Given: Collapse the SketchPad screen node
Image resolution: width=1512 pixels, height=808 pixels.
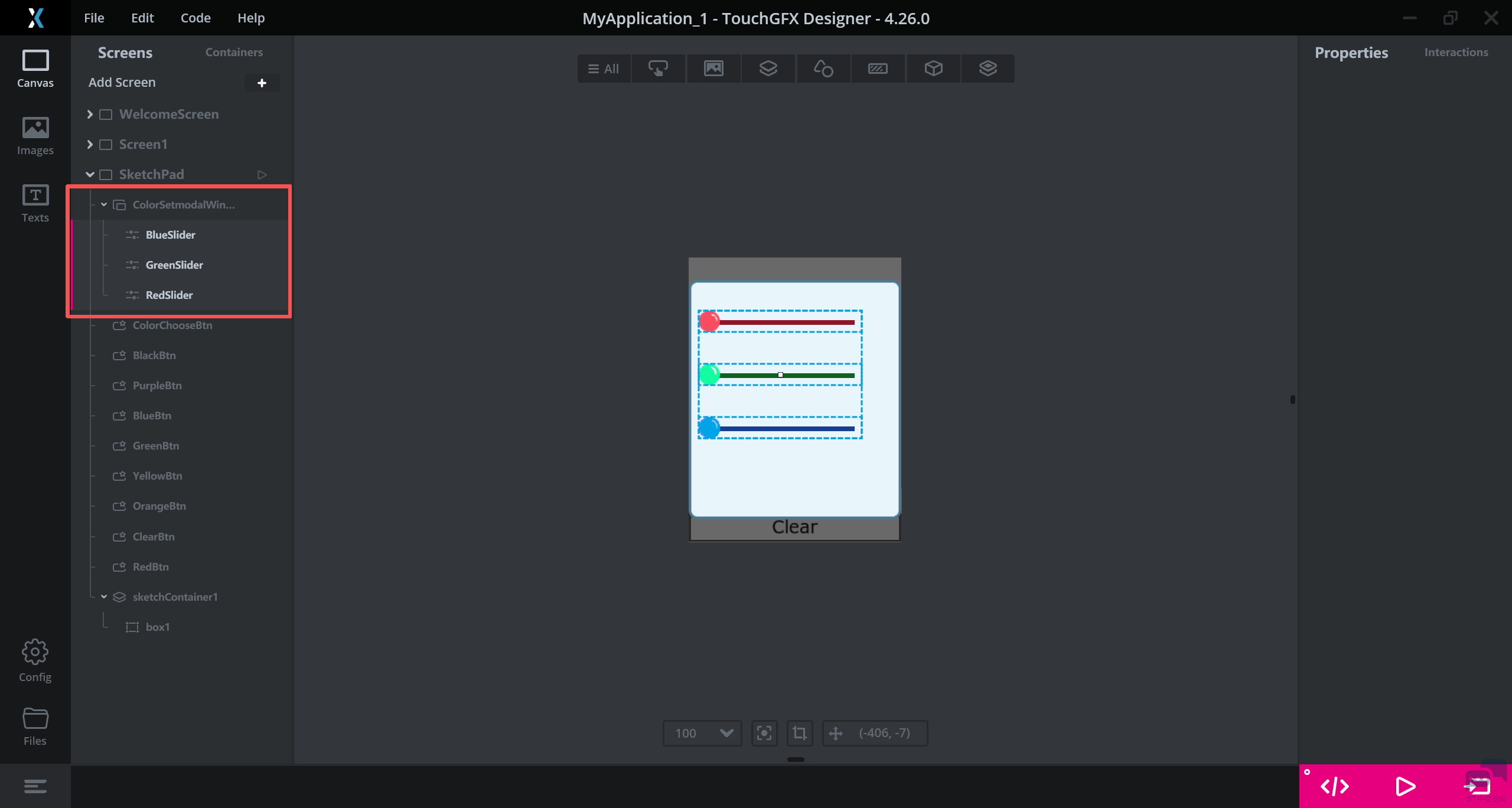Looking at the screenshot, I should click(x=90, y=174).
